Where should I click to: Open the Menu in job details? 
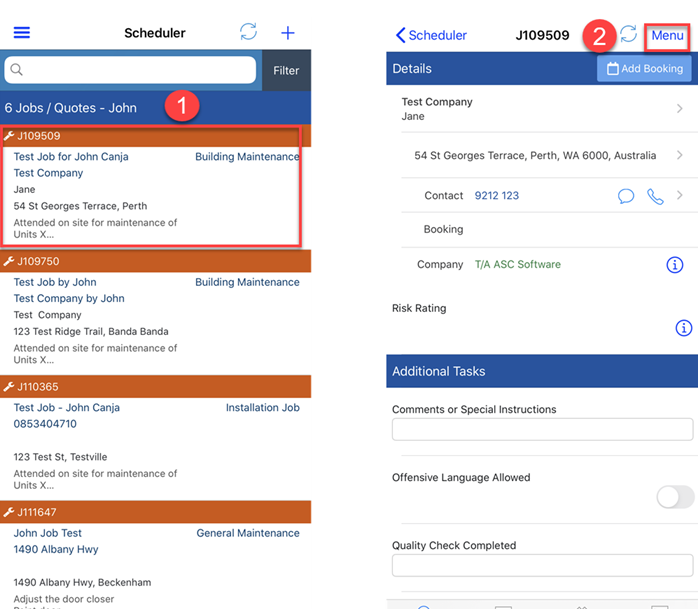(x=667, y=35)
